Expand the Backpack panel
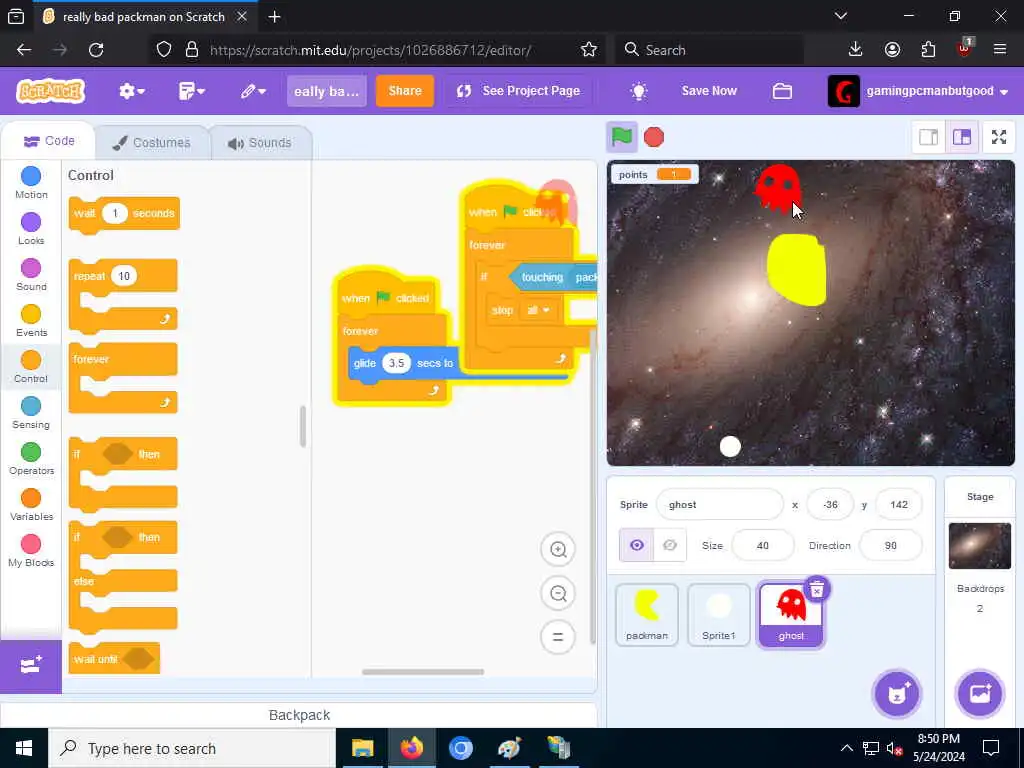The image size is (1024, 768). 298,715
